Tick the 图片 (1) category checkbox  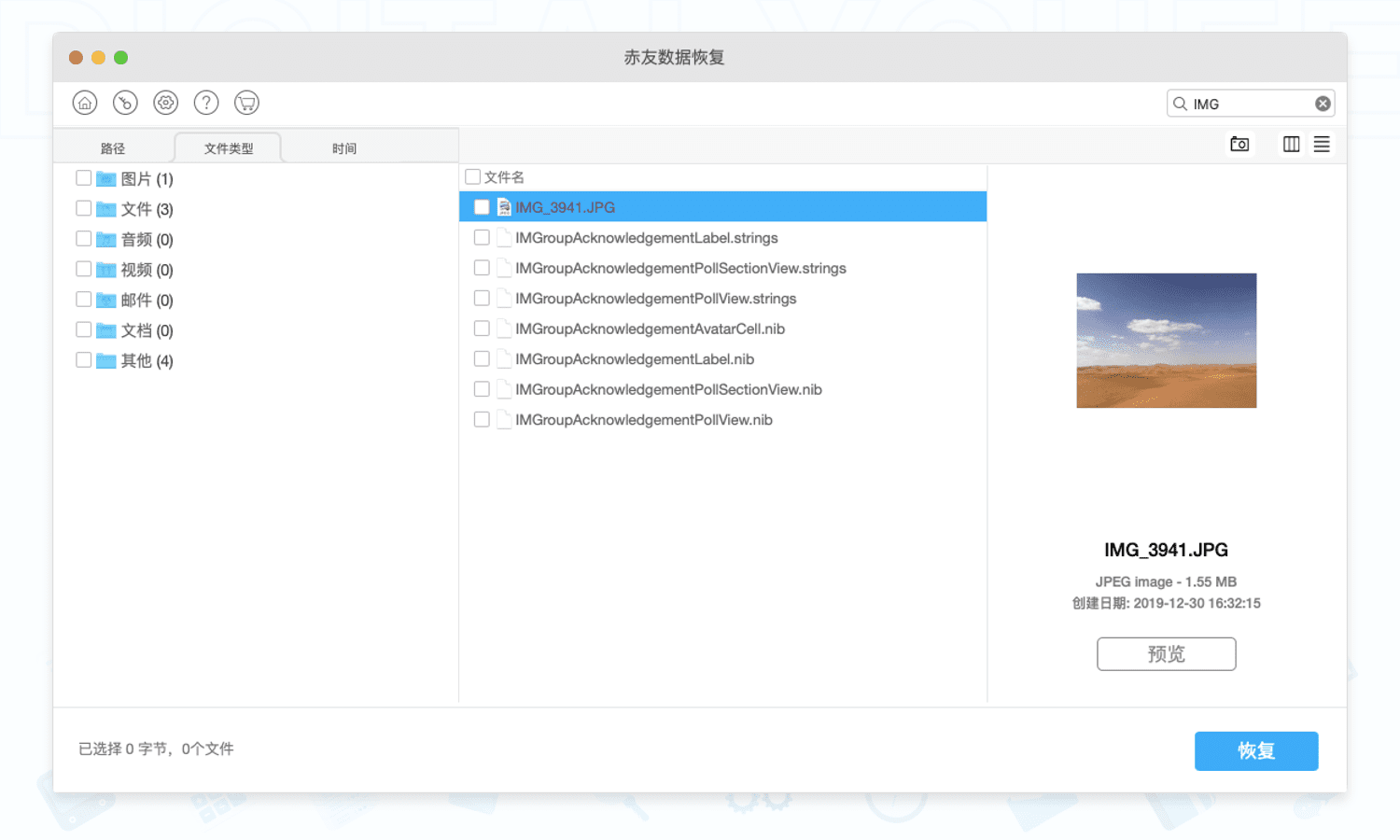click(x=84, y=178)
